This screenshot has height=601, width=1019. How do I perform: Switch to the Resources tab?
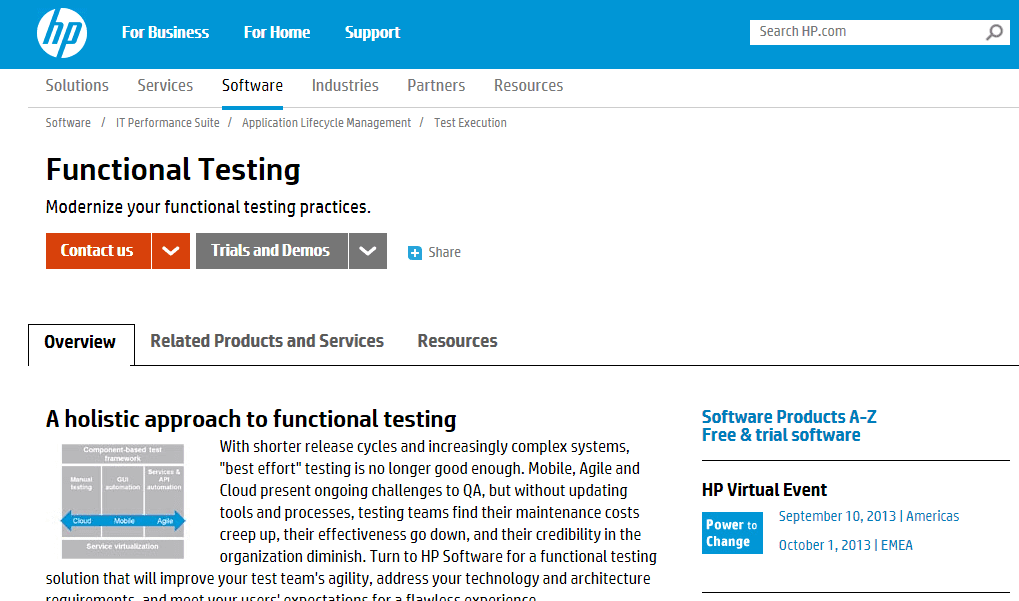tap(457, 341)
